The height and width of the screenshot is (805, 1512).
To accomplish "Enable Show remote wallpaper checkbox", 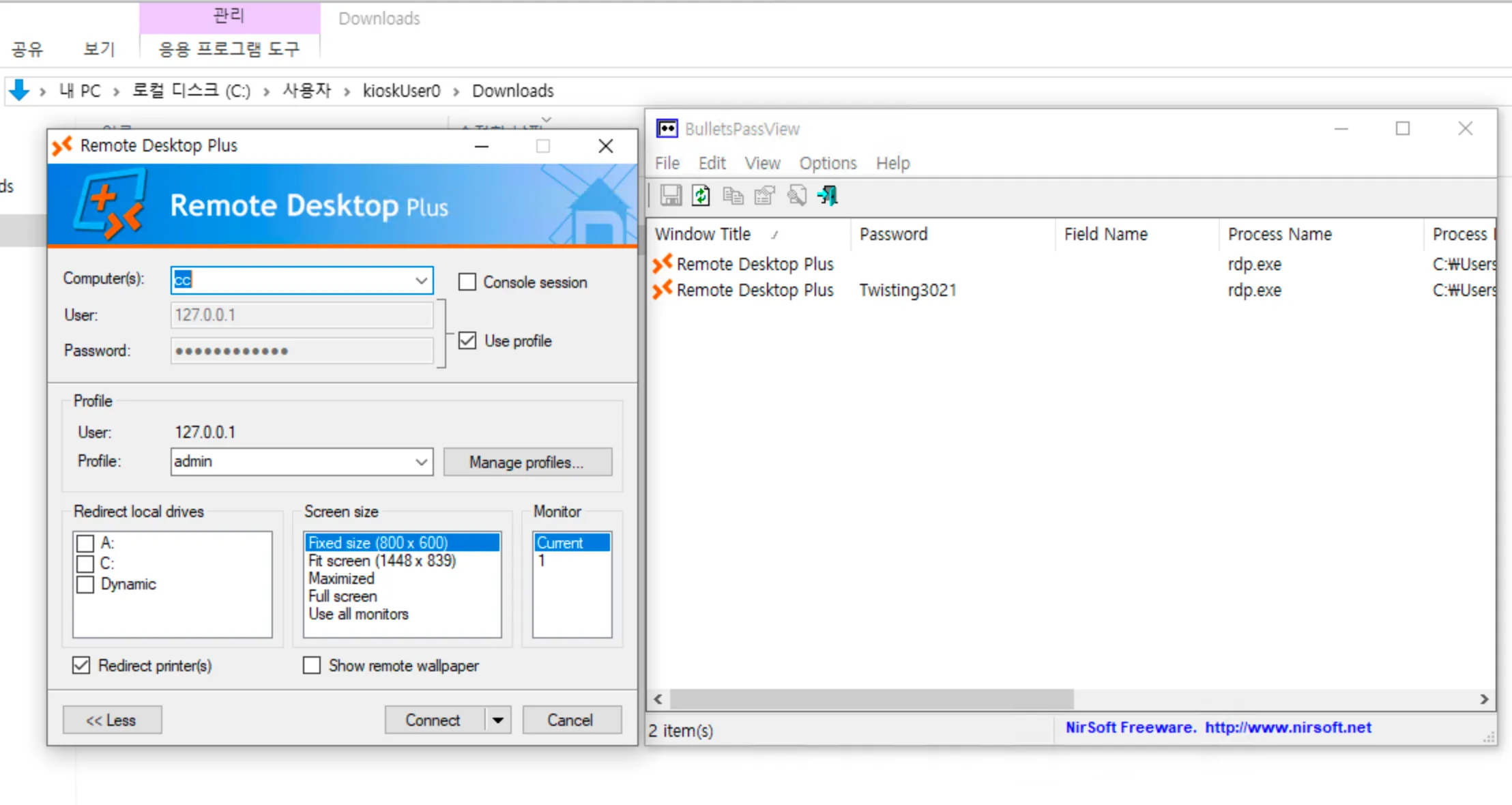I will point(312,665).
